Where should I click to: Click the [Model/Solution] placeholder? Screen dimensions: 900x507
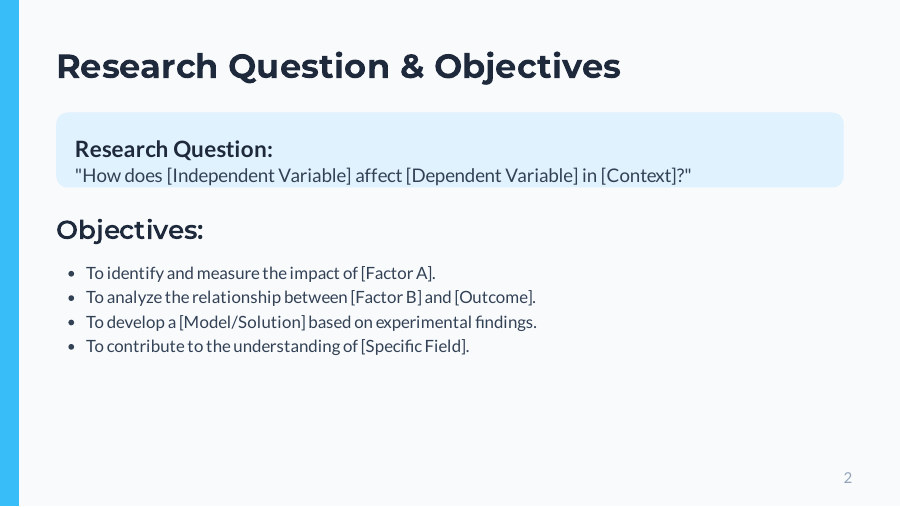[242, 322]
